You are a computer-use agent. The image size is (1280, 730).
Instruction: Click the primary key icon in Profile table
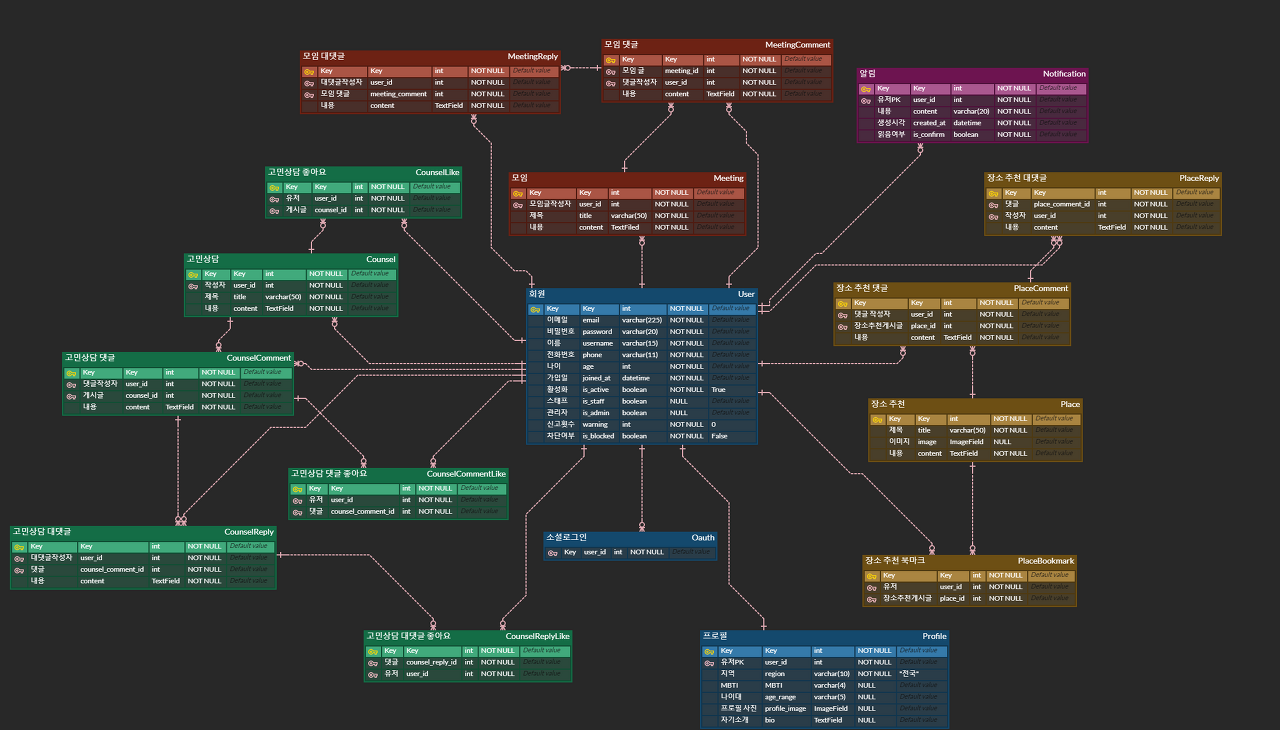pyautogui.click(x=709, y=650)
